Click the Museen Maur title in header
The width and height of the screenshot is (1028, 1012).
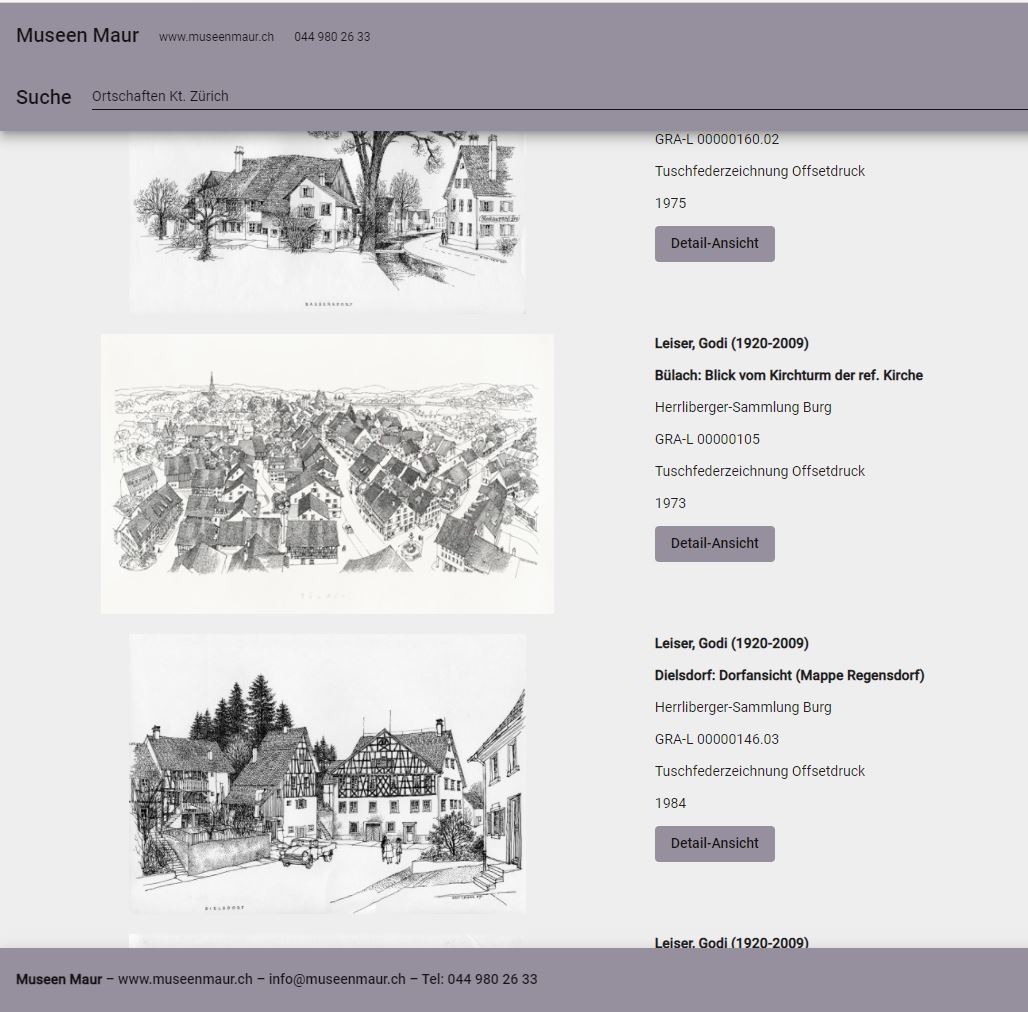coord(77,35)
